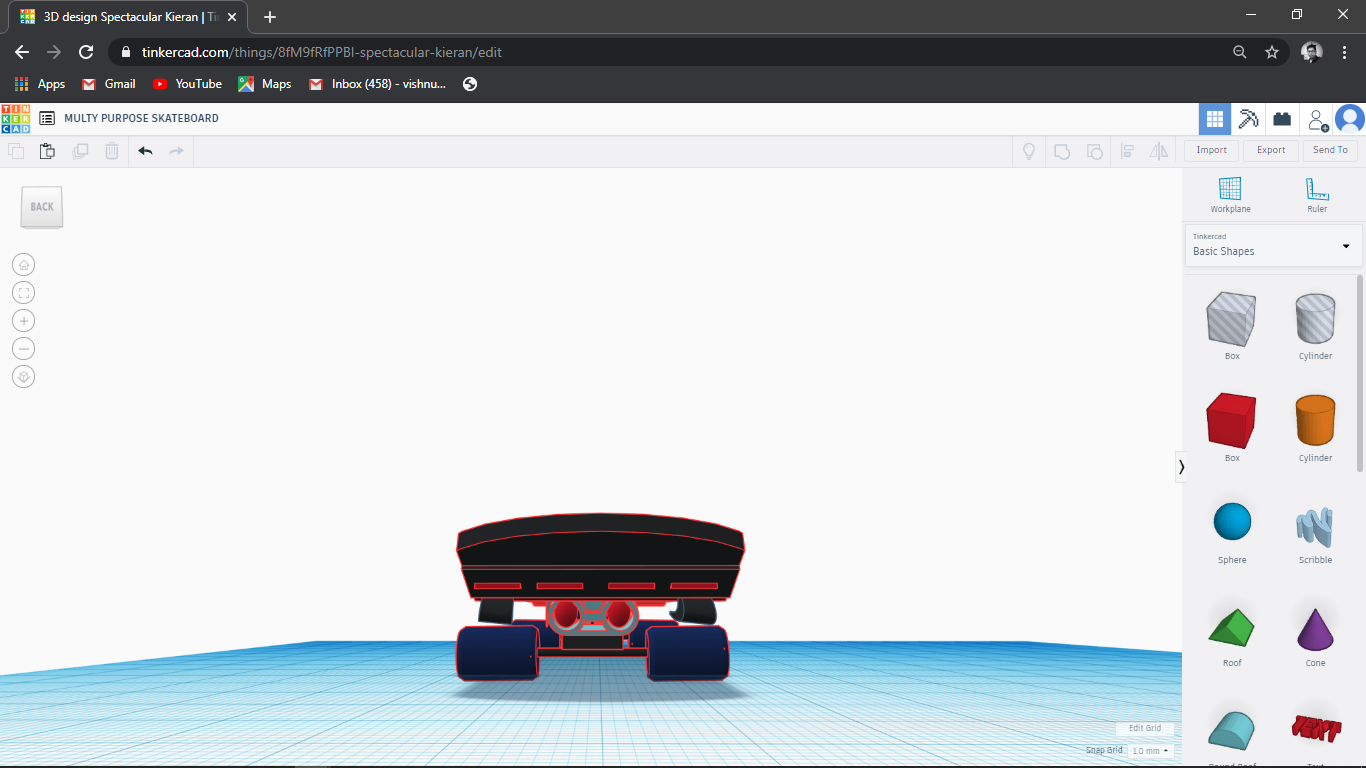The height and width of the screenshot is (768, 1366).
Task: Open the browser zoom magnifier icon
Action: pyautogui.click(x=1240, y=52)
